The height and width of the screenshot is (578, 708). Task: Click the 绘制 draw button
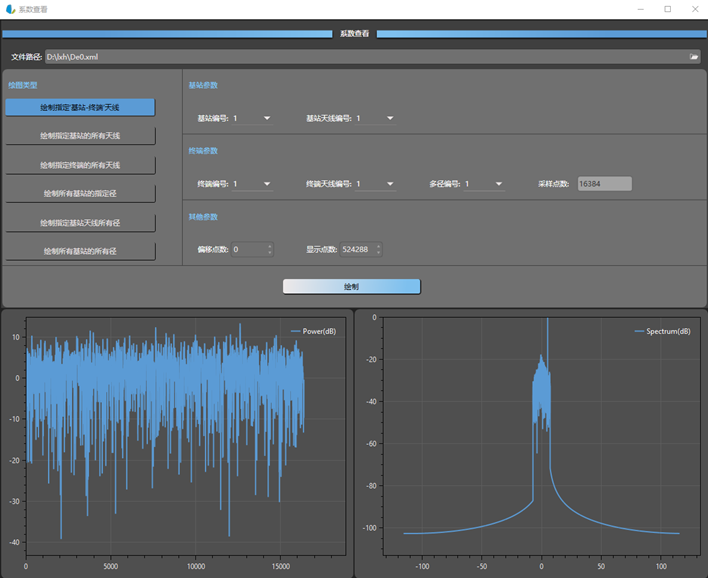[x=351, y=287]
